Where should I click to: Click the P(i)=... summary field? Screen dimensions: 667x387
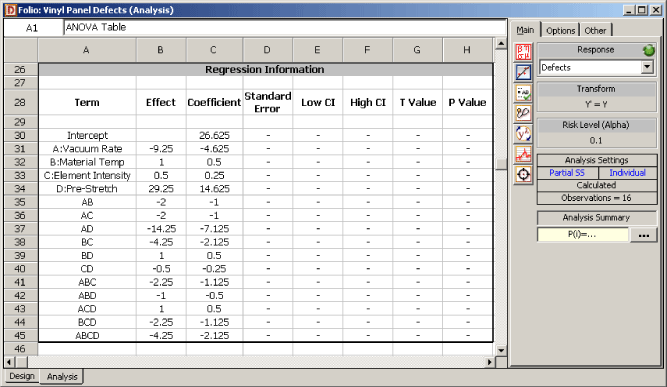click(582, 234)
